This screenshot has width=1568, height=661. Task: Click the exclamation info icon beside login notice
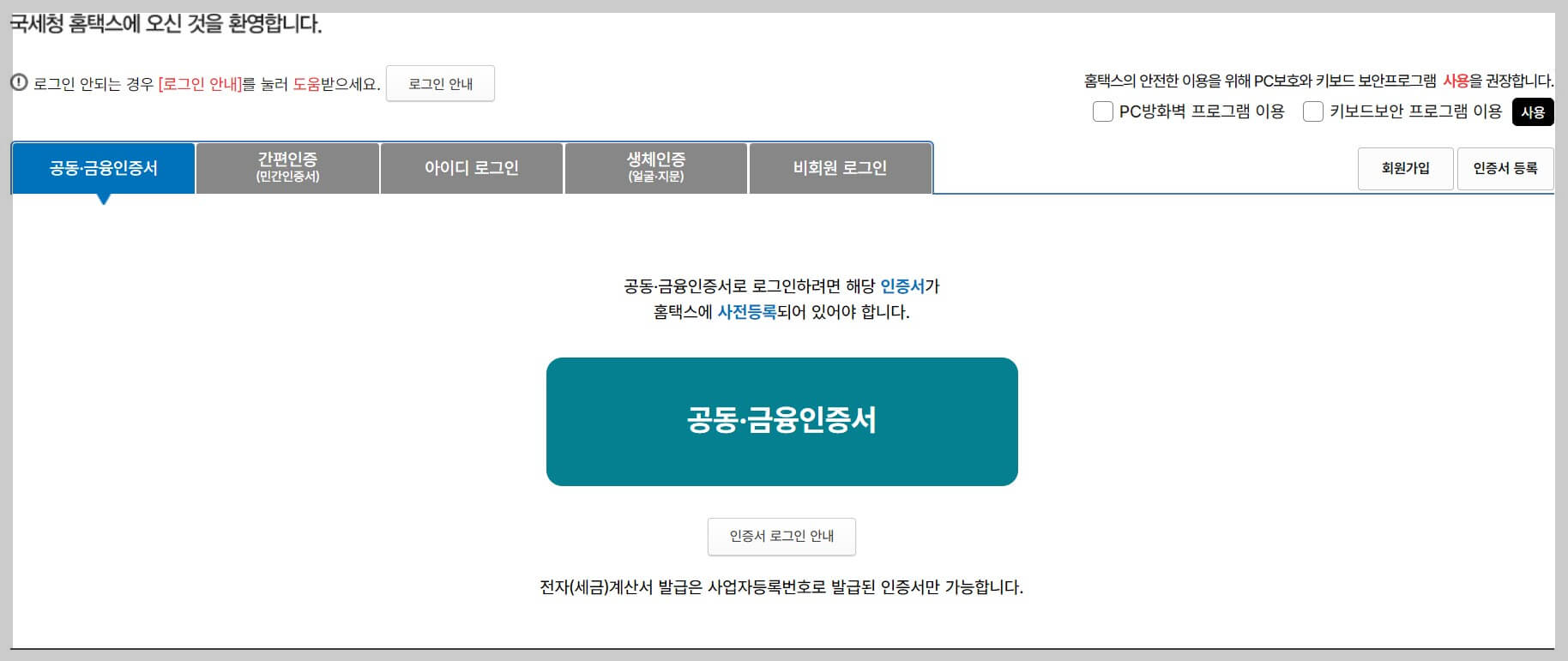point(19,83)
